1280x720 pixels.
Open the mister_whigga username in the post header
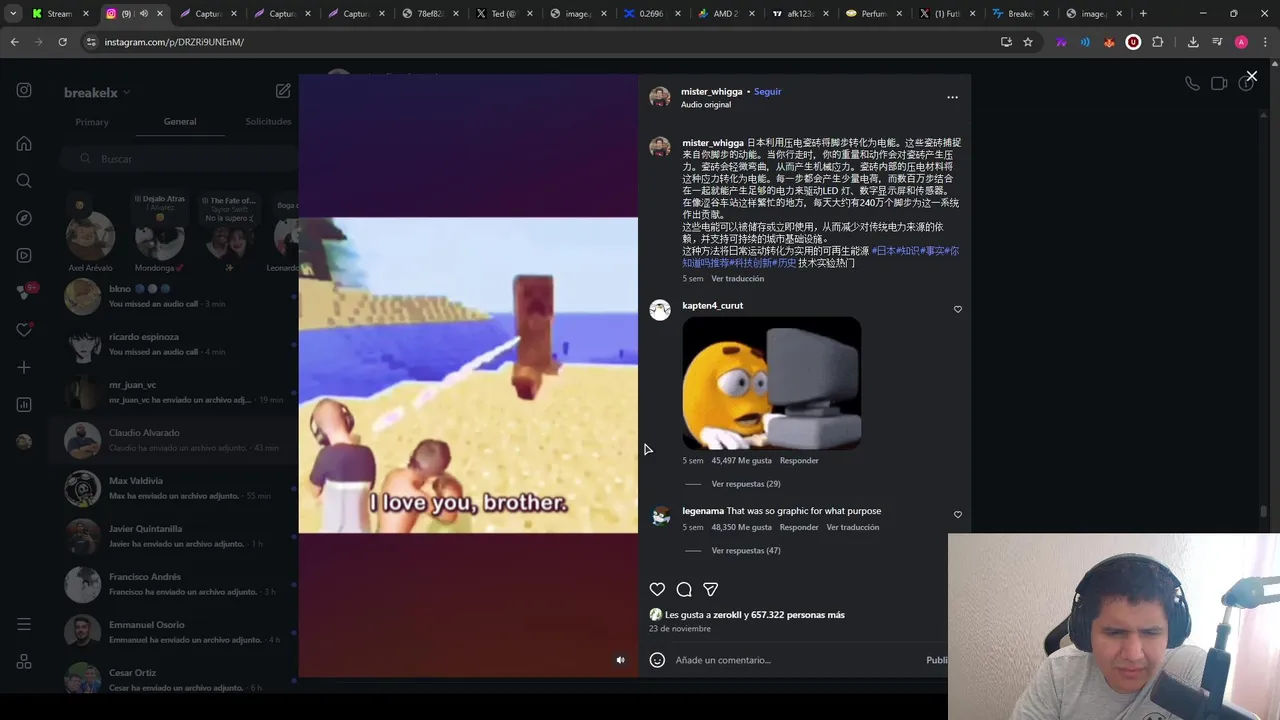pyautogui.click(x=712, y=91)
